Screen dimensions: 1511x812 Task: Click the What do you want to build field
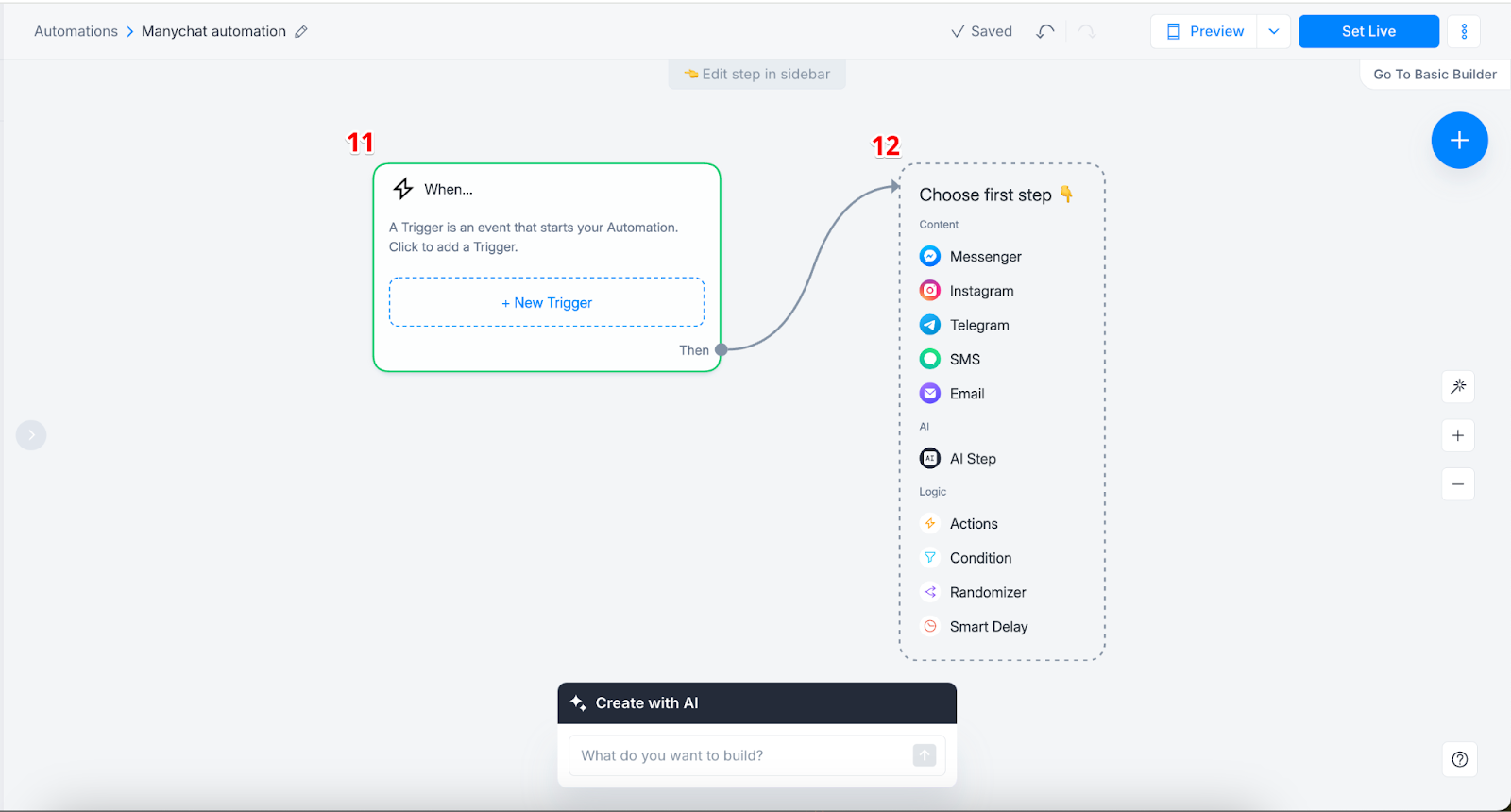tap(756, 755)
